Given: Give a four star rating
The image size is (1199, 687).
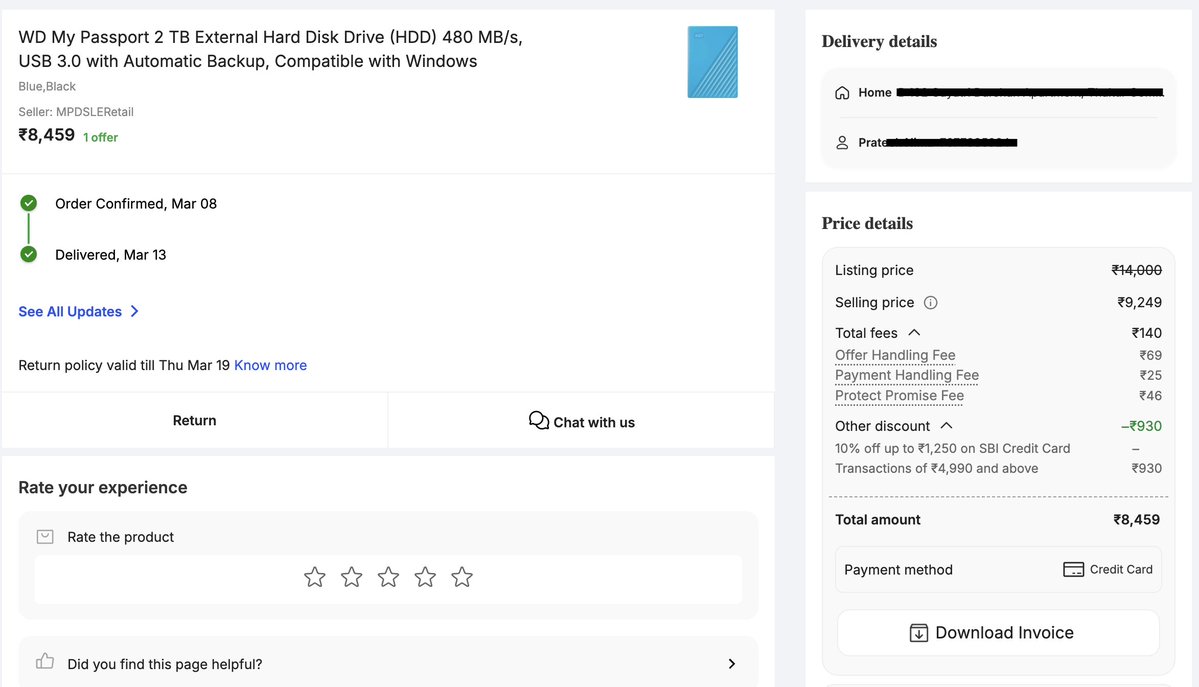Looking at the screenshot, I should 424,577.
